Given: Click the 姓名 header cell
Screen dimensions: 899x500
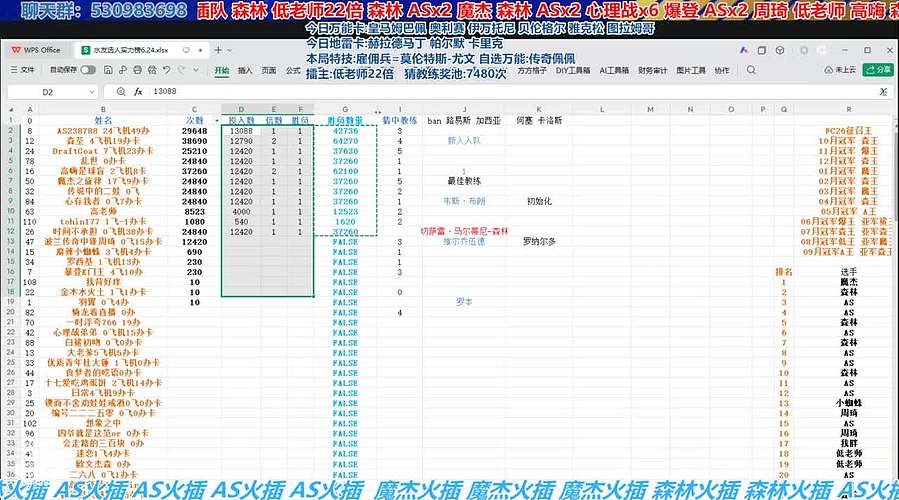Looking at the screenshot, I should pyautogui.click(x=103, y=120).
